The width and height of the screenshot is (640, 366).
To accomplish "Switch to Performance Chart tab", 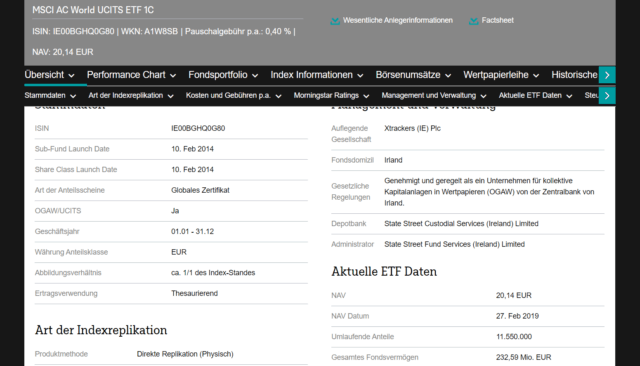I will [x=126, y=75].
